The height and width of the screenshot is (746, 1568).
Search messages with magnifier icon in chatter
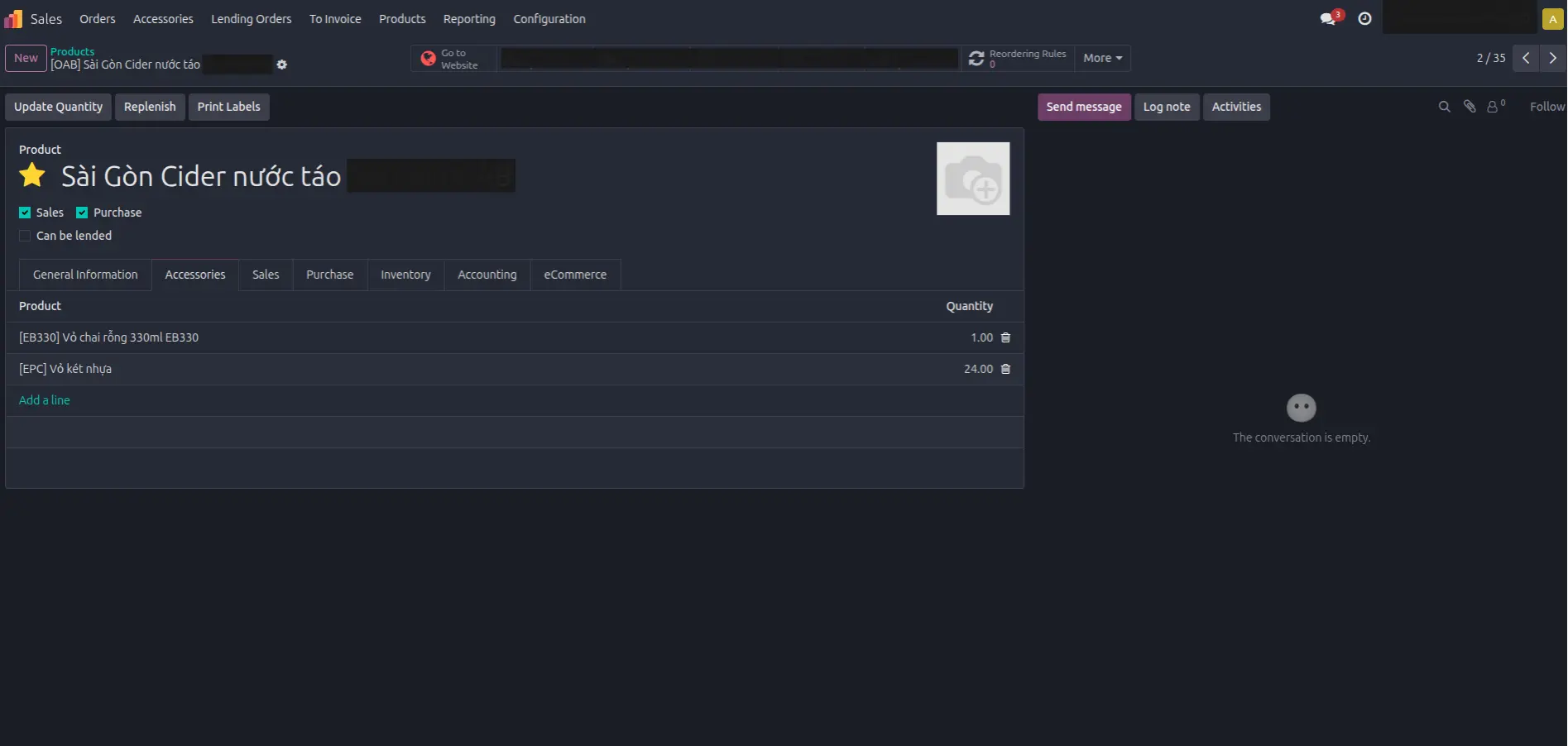(1444, 107)
